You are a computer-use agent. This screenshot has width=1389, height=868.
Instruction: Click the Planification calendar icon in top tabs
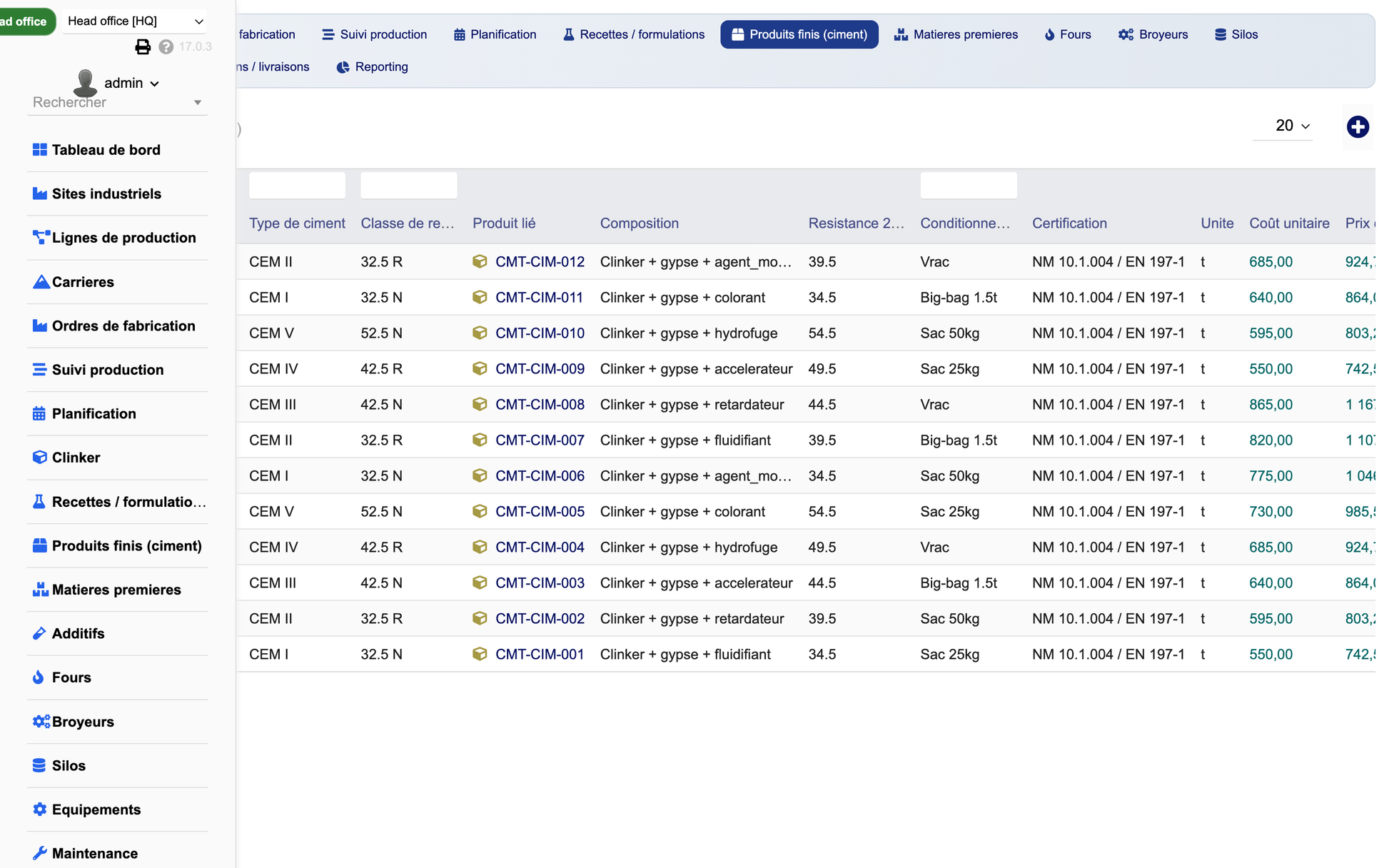[460, 35]
